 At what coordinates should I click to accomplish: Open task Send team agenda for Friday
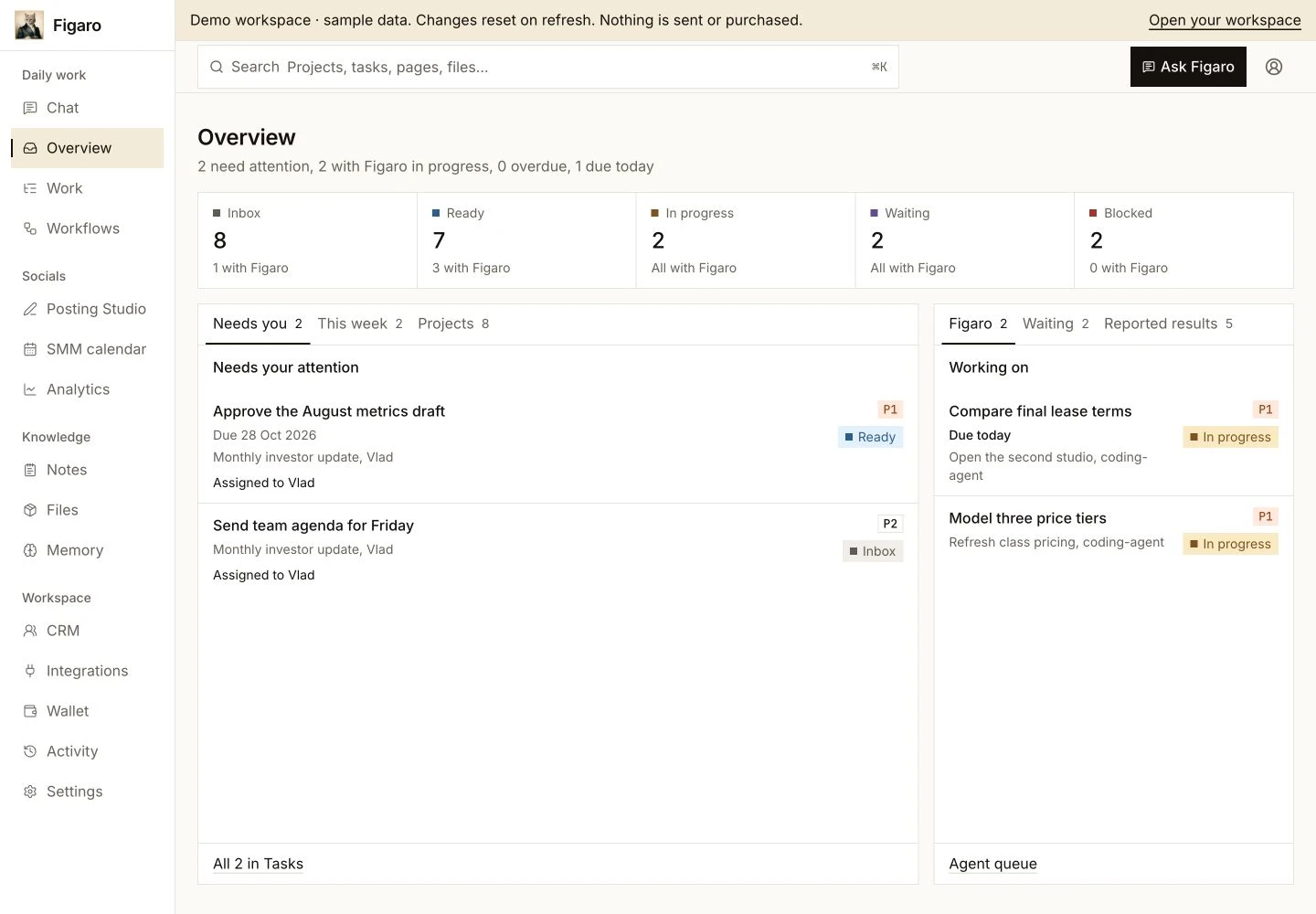coord(313,526)
